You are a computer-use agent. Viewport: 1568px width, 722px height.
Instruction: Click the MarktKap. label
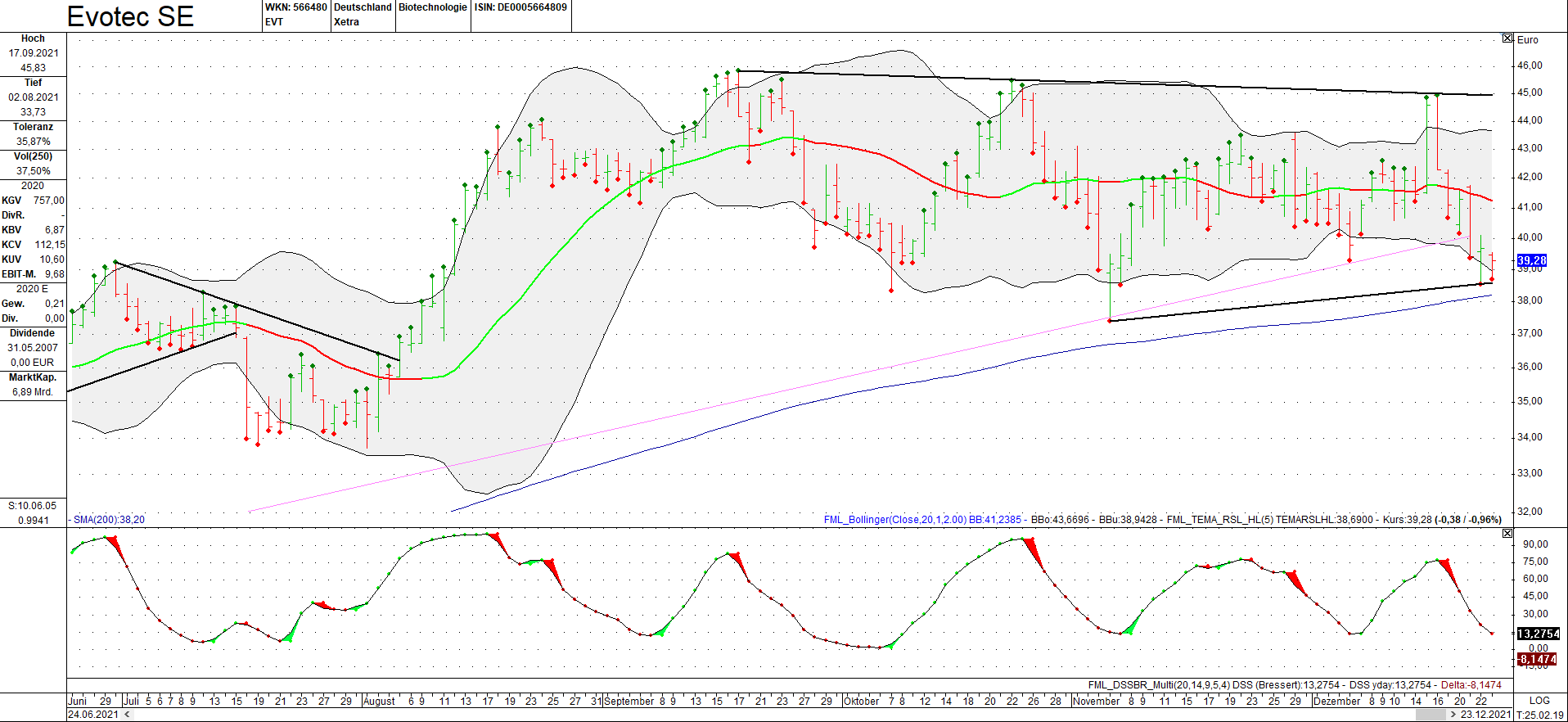33,377
